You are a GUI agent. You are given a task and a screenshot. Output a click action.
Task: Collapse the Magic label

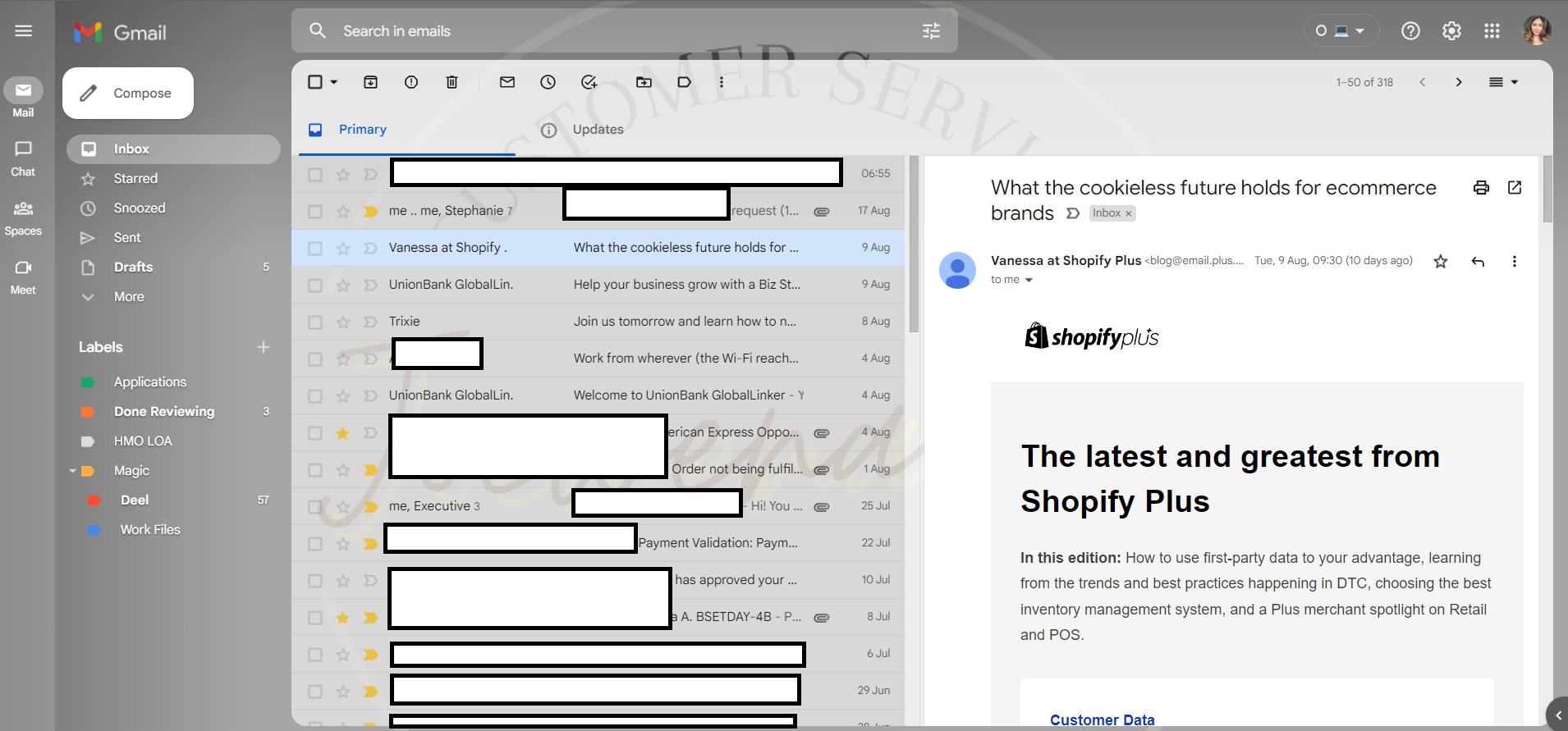point(72,471)
